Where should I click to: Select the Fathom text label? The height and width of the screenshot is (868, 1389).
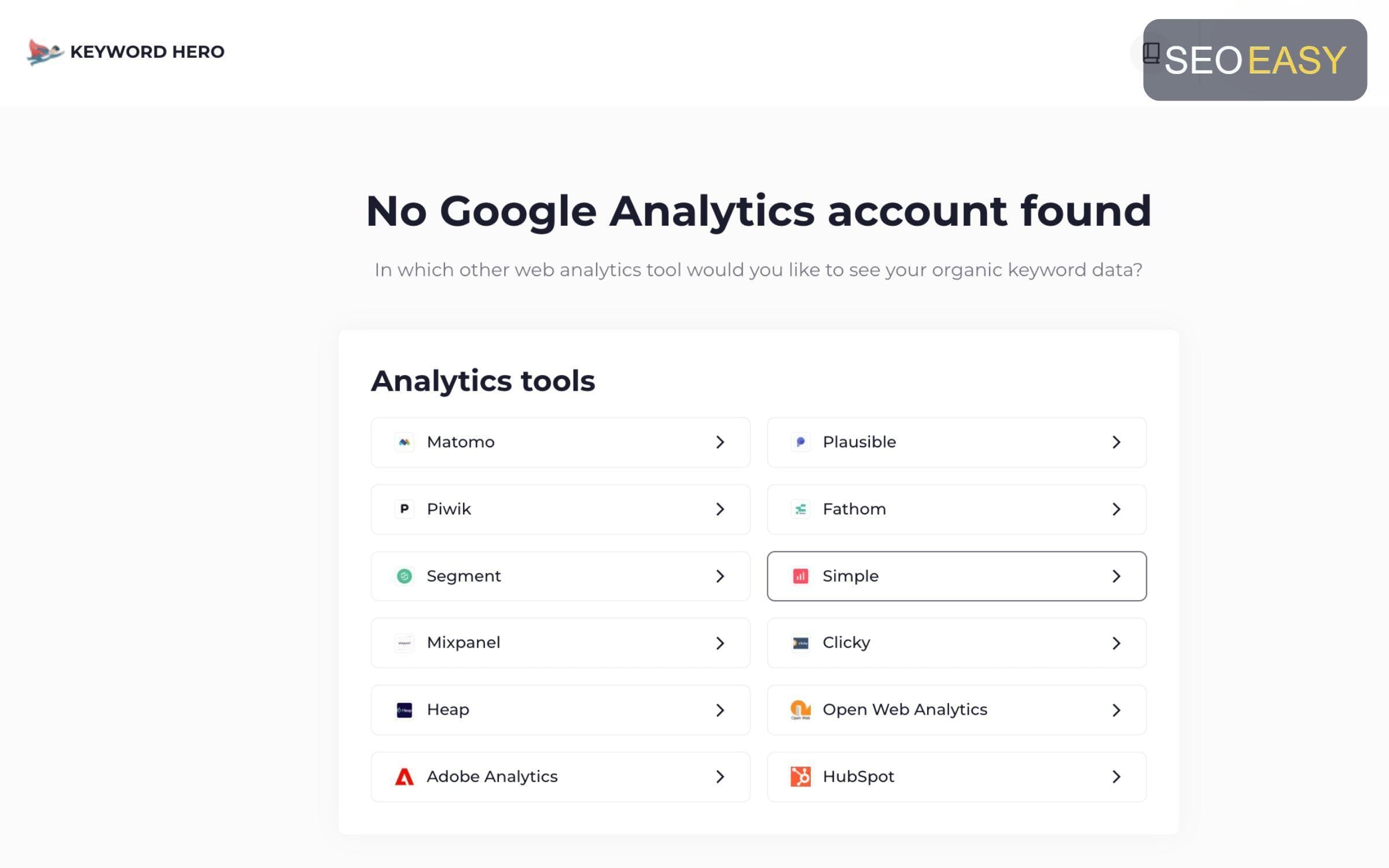point(854,509)
